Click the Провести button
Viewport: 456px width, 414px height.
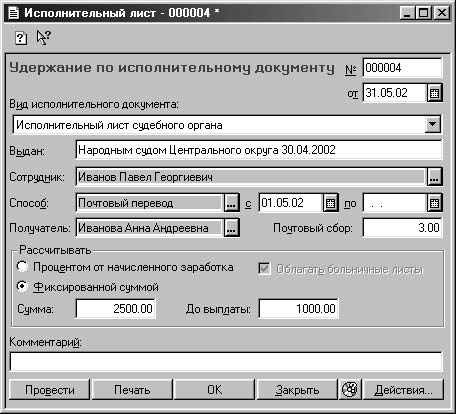click(x=50, y=389)
